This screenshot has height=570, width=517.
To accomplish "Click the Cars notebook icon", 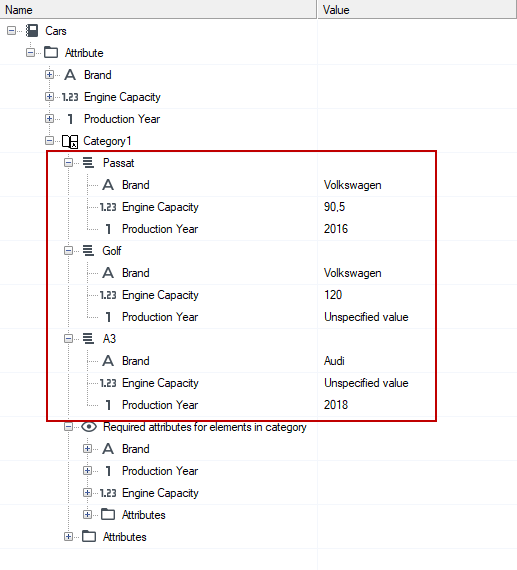I will 32,31.
